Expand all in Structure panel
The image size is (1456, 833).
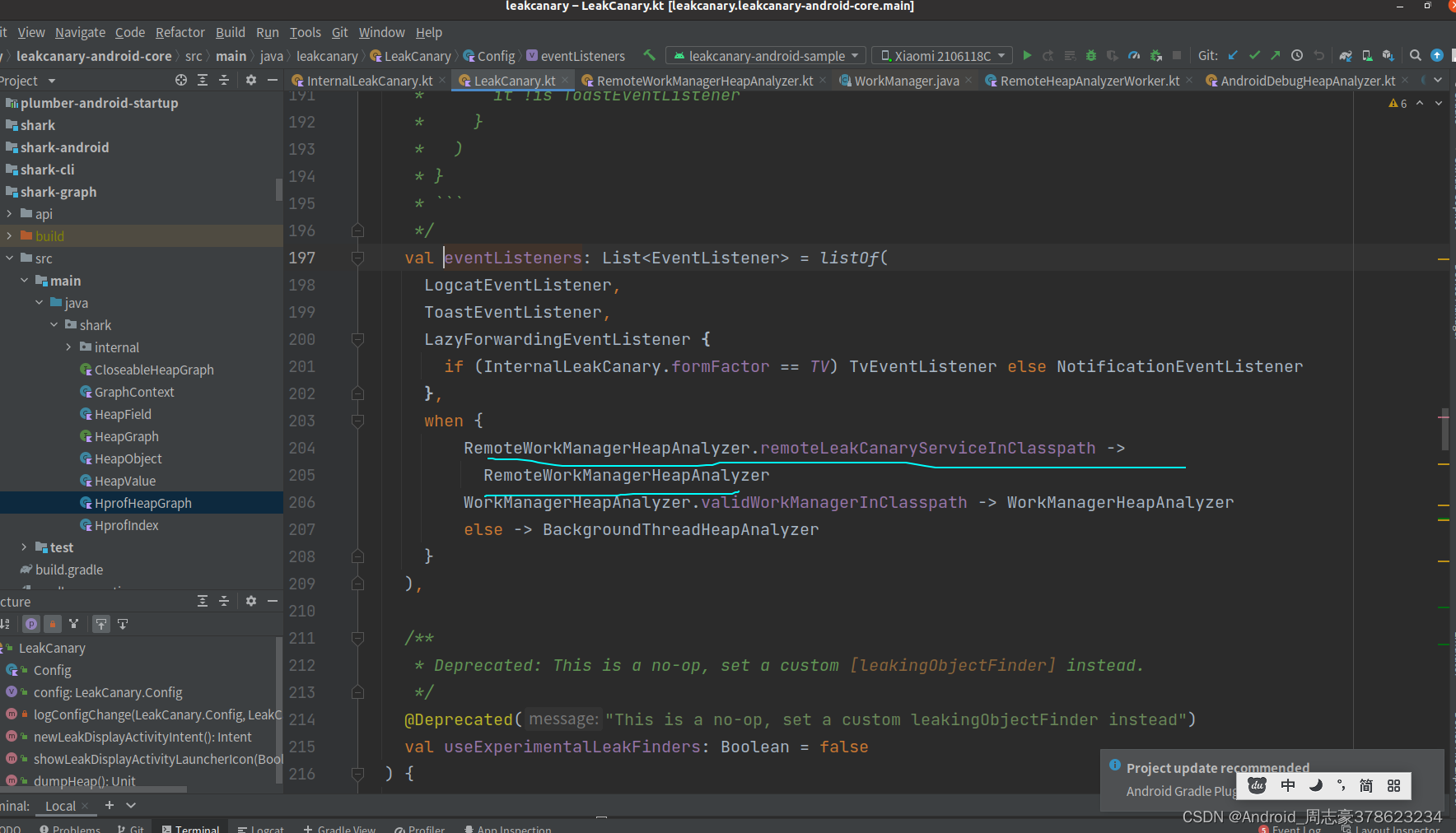click(x=203, y=602)
